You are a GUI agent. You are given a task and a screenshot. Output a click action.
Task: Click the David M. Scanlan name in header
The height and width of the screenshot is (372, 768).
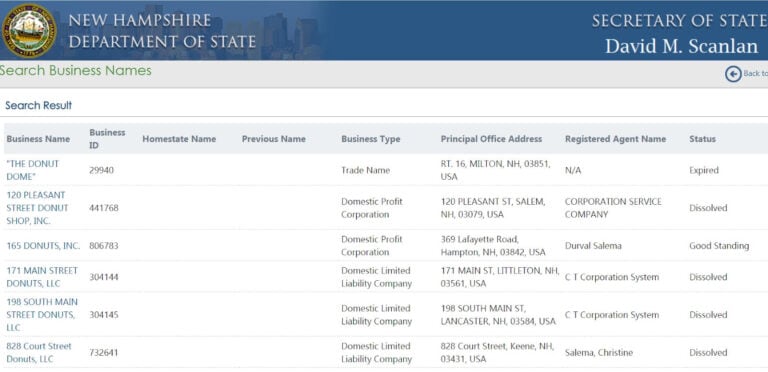pos(682,46)
